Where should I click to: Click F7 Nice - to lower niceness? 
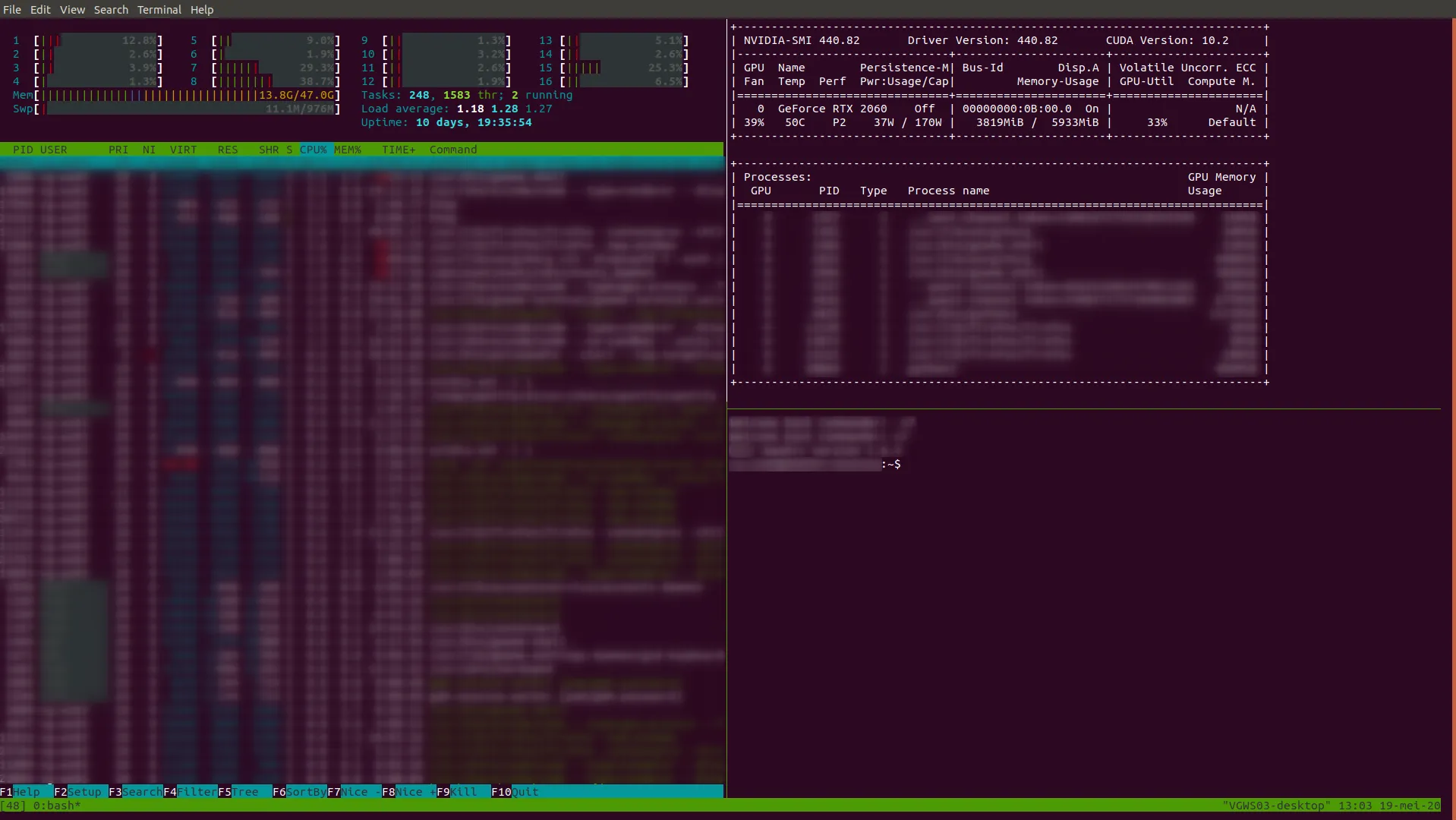pyautogui.click(x=355, y=792)
